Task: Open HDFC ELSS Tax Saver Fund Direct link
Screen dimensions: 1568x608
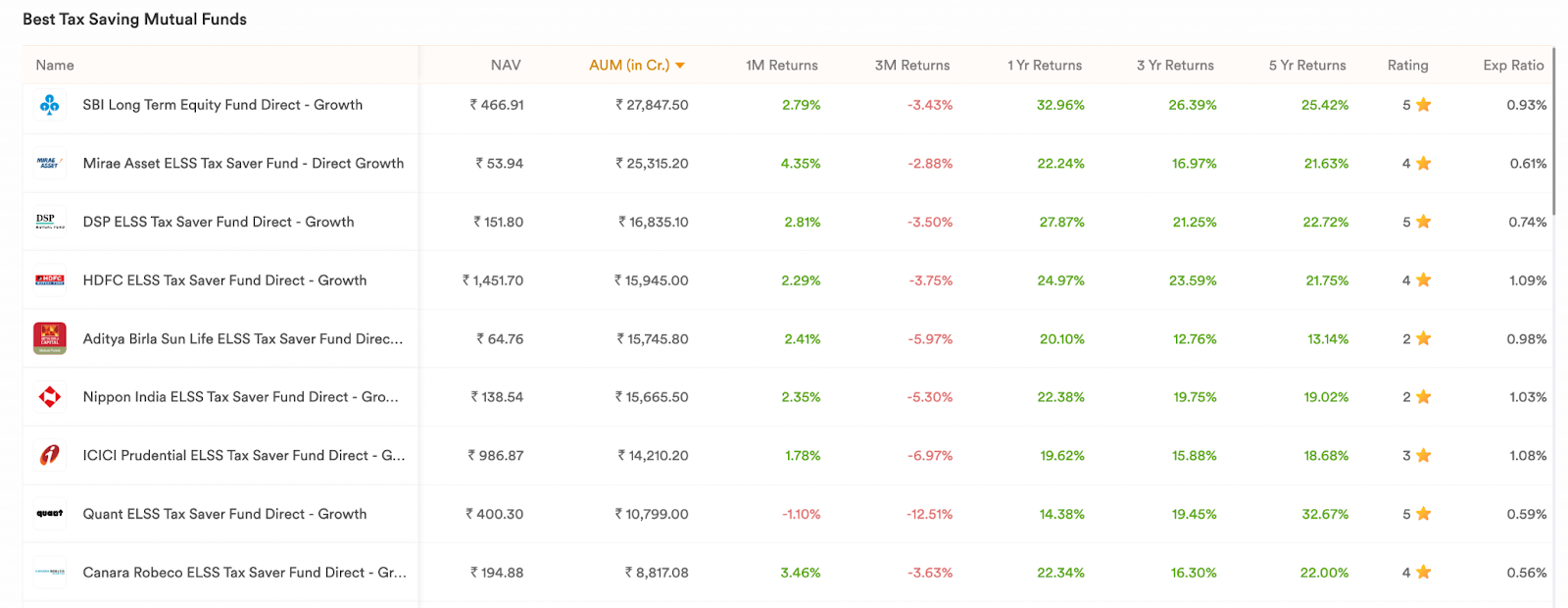Action: [224, 280]
